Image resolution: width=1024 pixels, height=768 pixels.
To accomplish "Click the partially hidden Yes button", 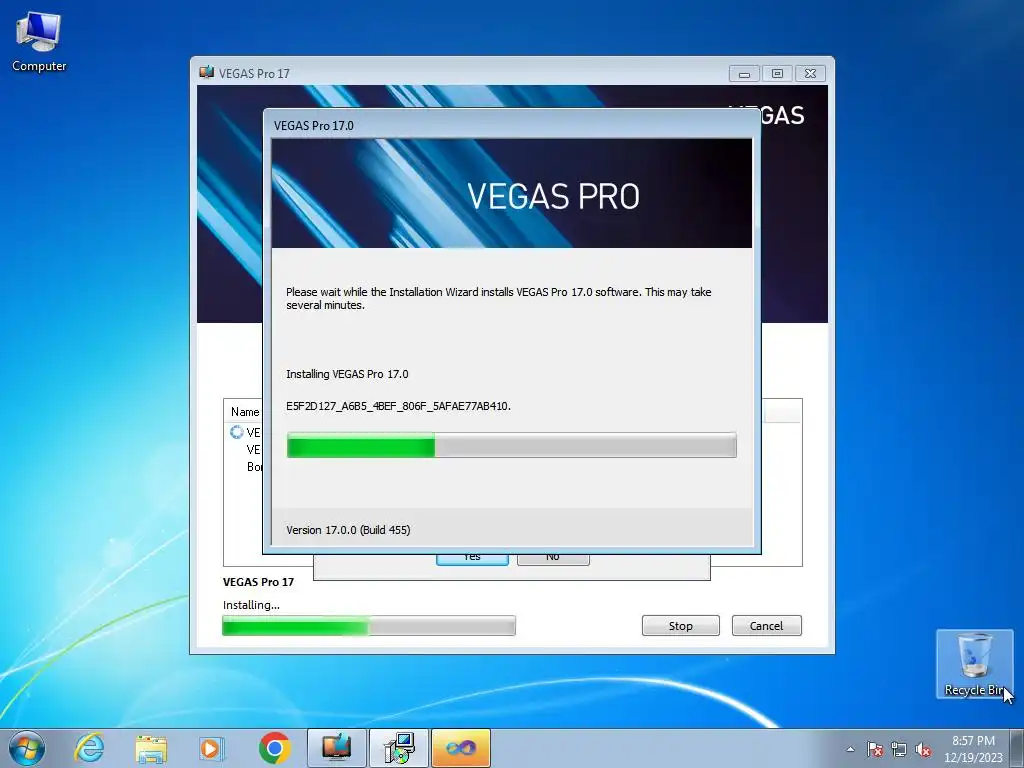I will (472, 560).
